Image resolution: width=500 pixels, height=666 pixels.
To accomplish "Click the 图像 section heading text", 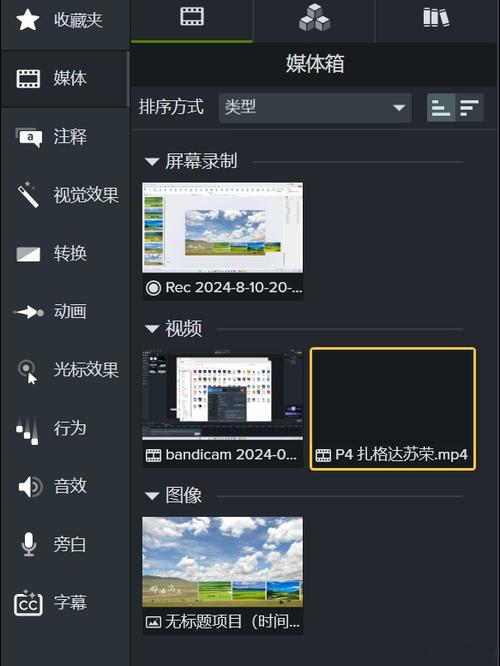I will tap(184, 496).
